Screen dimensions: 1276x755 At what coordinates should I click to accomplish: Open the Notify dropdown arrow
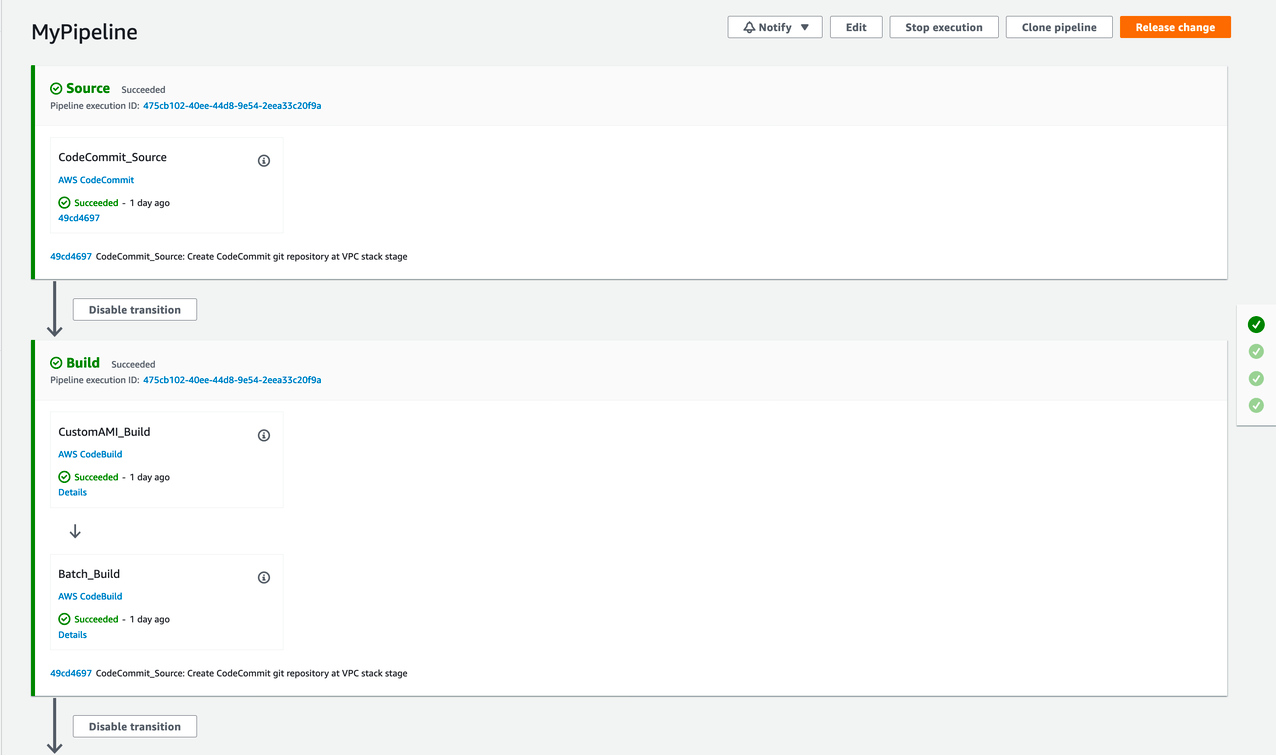[804, 28]
